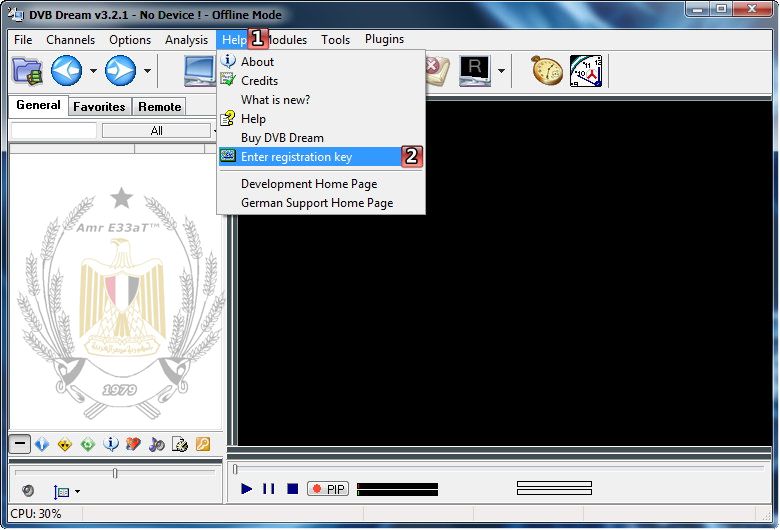The image size is (780, 530).
Task: Open the scheduler clock calendar icon
Action: tap(586, 71)
